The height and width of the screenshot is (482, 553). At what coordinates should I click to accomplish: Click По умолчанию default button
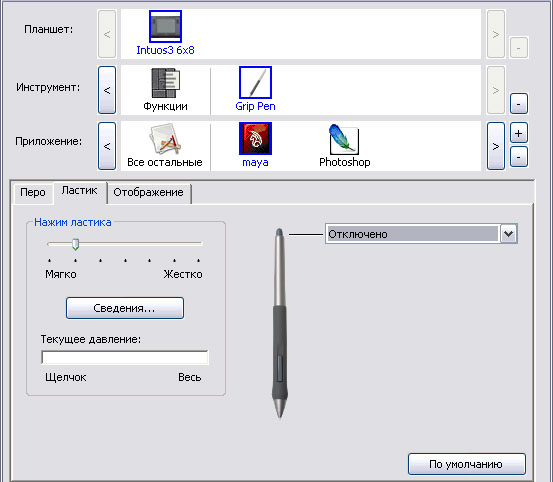tap(467, 464)
